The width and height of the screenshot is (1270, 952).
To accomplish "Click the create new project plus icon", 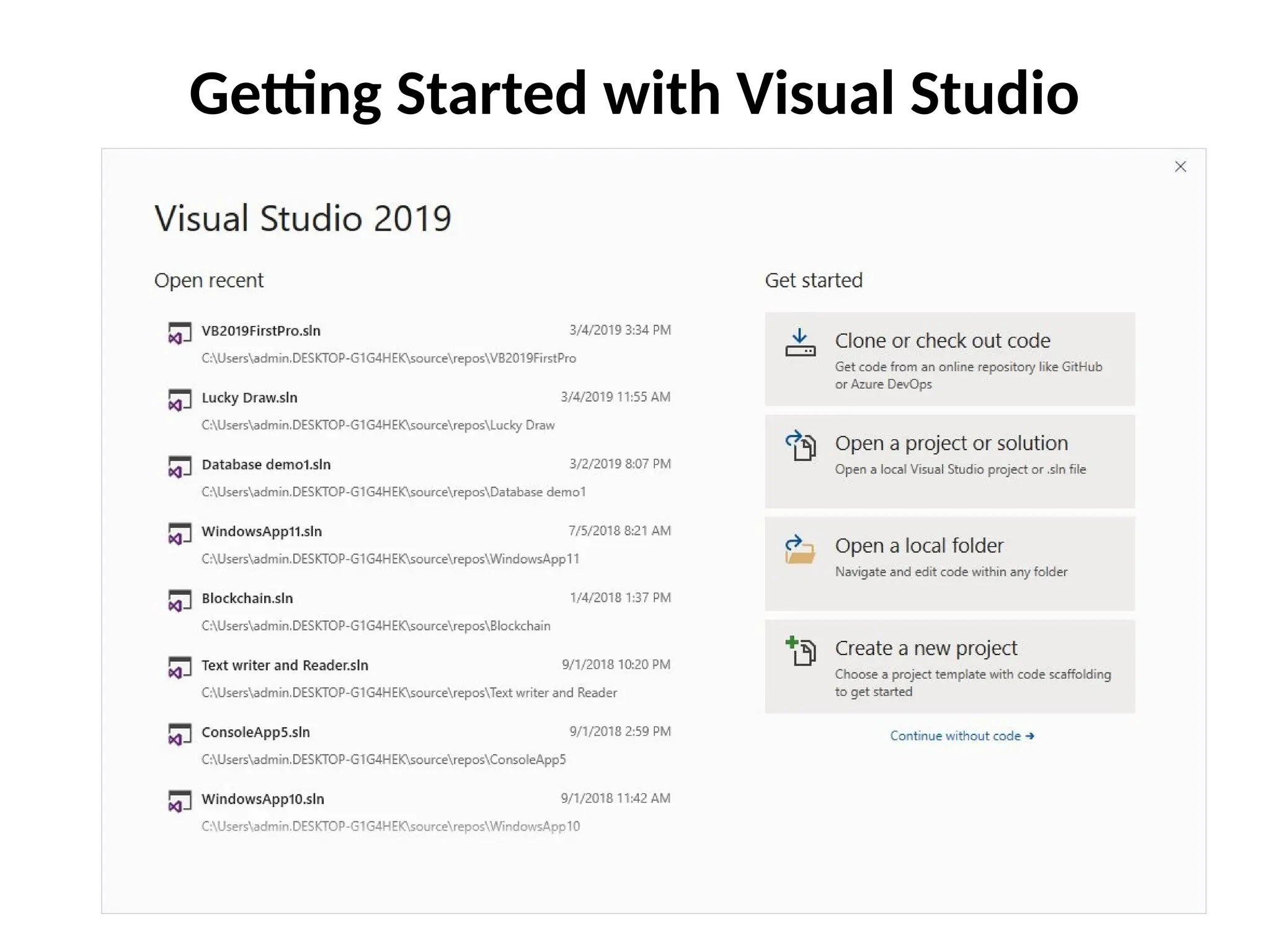I will pyautogui.click(x=801, y=651).
